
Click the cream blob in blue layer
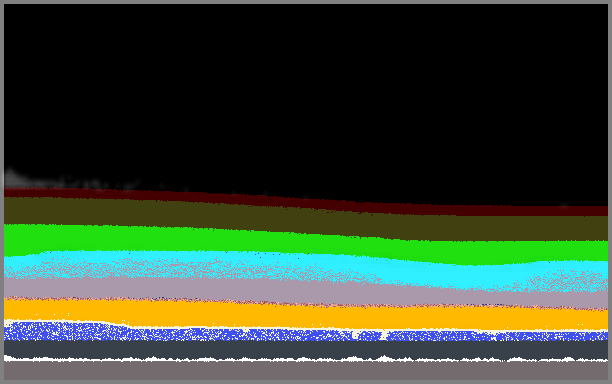click(384, 335)
